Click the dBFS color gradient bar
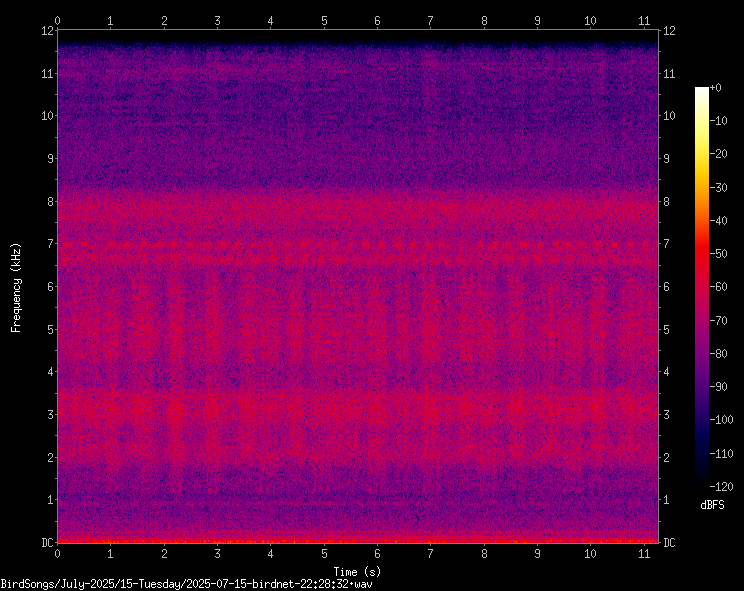This screenshot has width=744, height=591. [702, 286]
